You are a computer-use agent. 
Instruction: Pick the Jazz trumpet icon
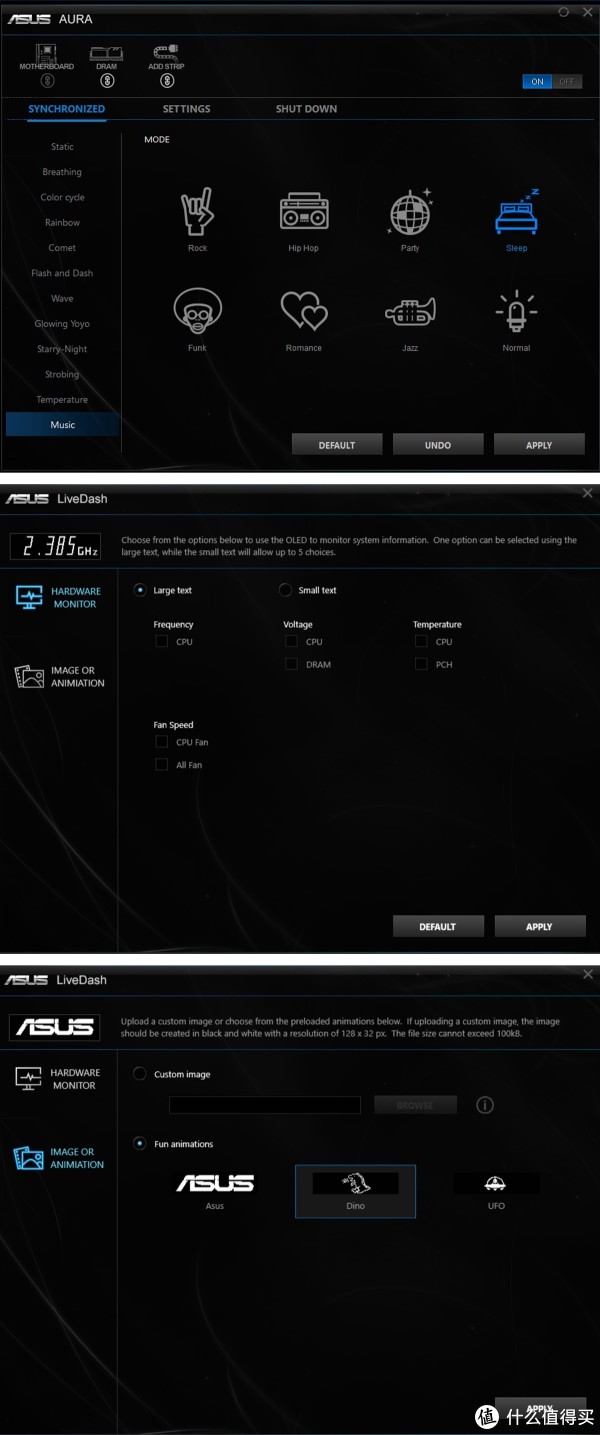tap(410, 312)
